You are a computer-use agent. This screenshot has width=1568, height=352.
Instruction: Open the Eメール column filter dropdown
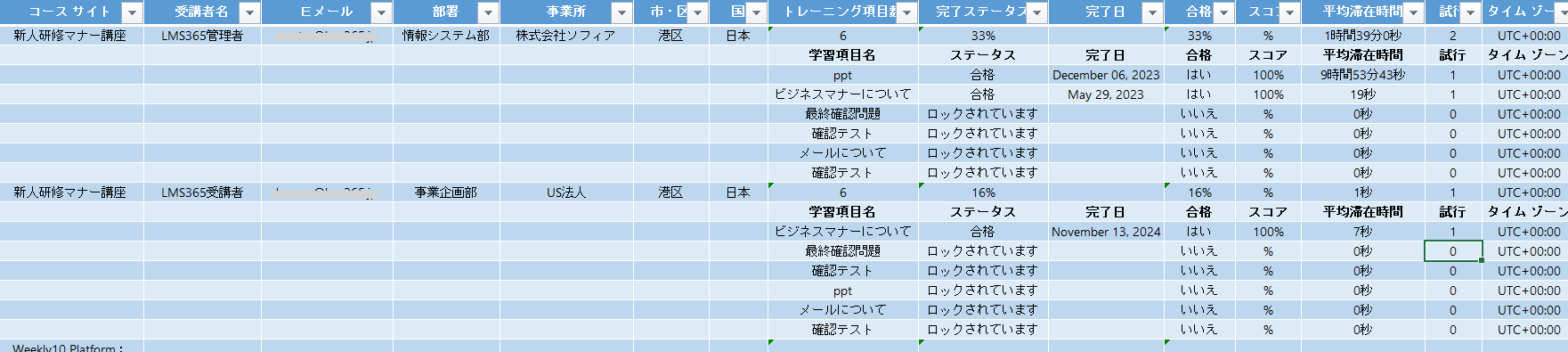381,12
